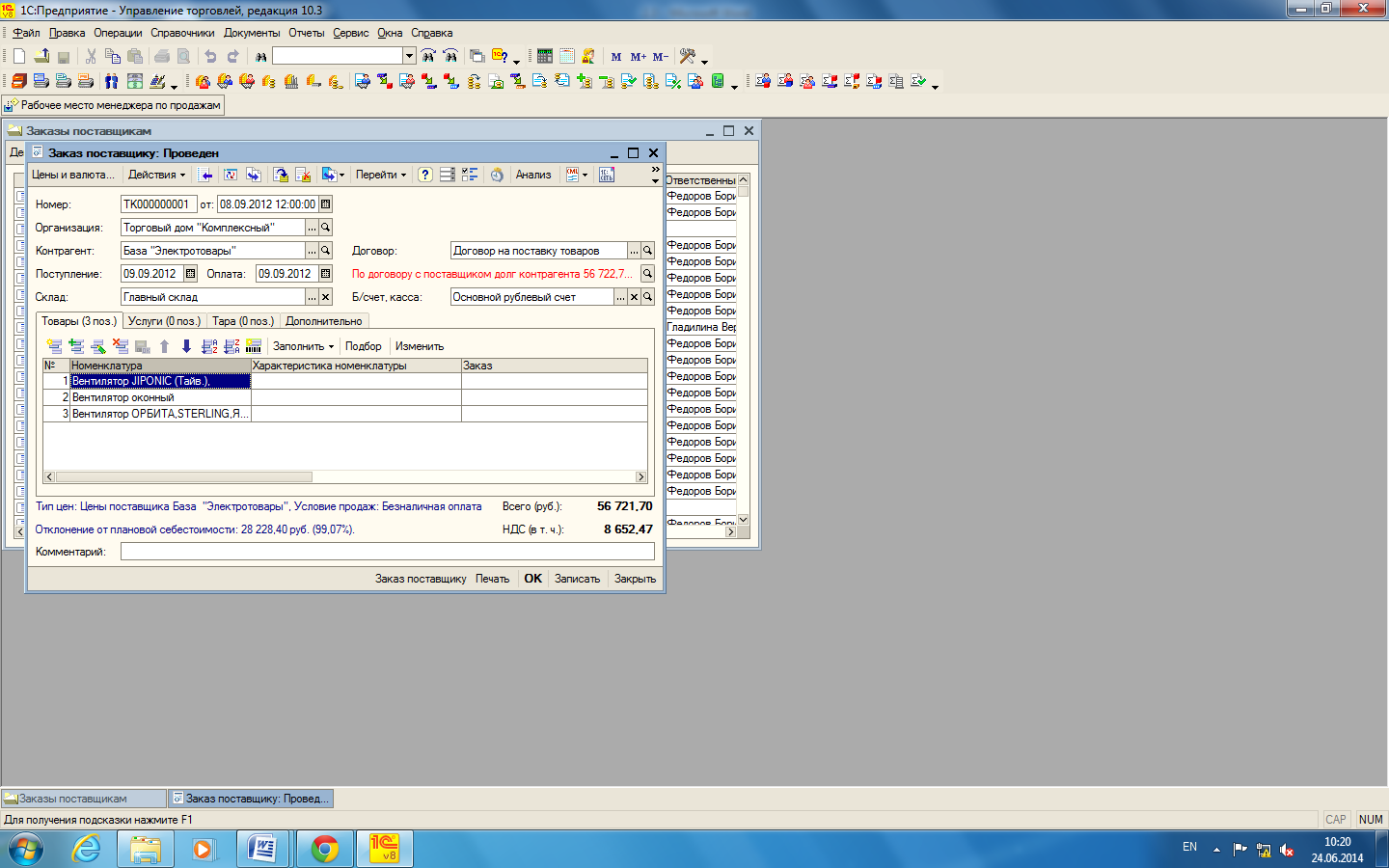Move the selected row down with blue arrow

click(186, 346)
